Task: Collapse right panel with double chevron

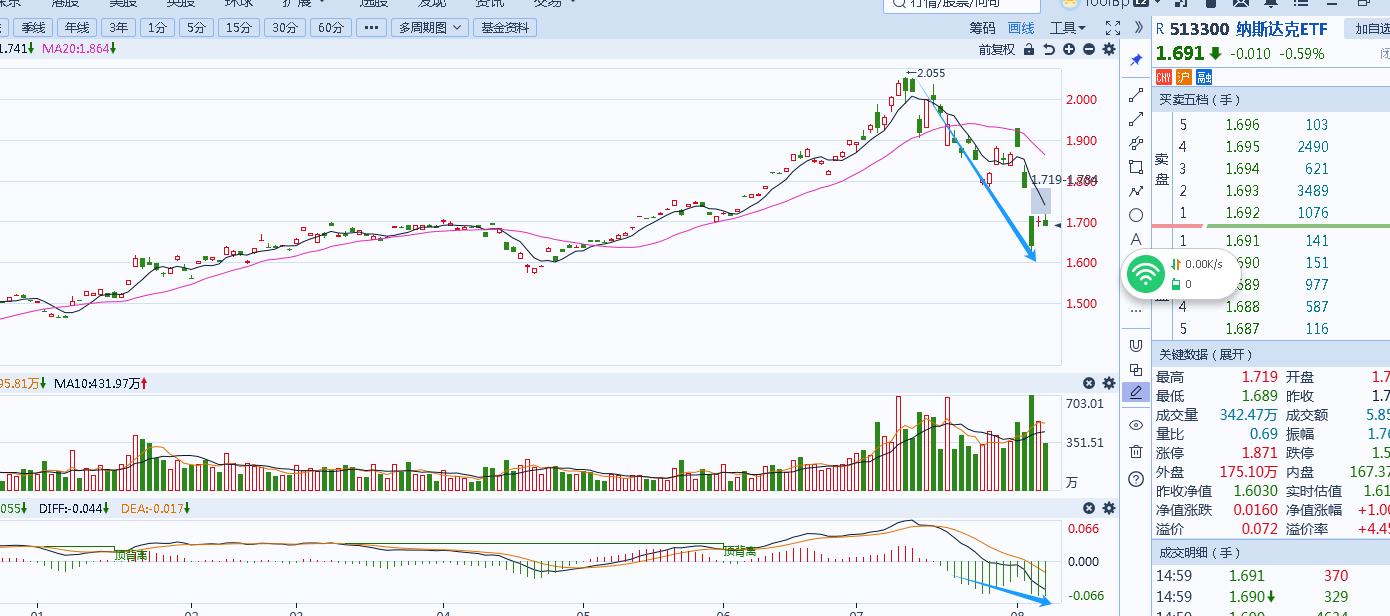Action: coord(1138,28)
